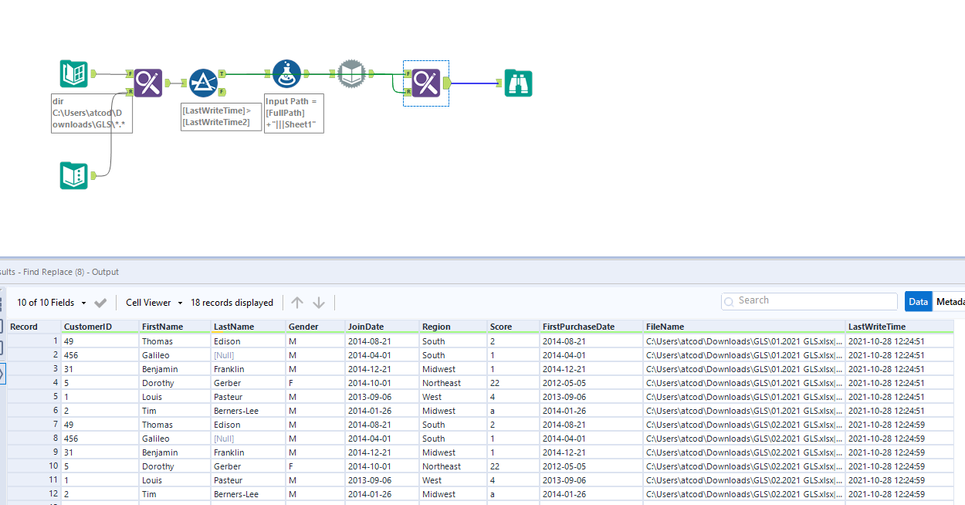This screenshot has width=965, height=505.
Task: Click the '01.2021 GLS.xlsx' FileName in record 1
Action: tap(745, 341)
